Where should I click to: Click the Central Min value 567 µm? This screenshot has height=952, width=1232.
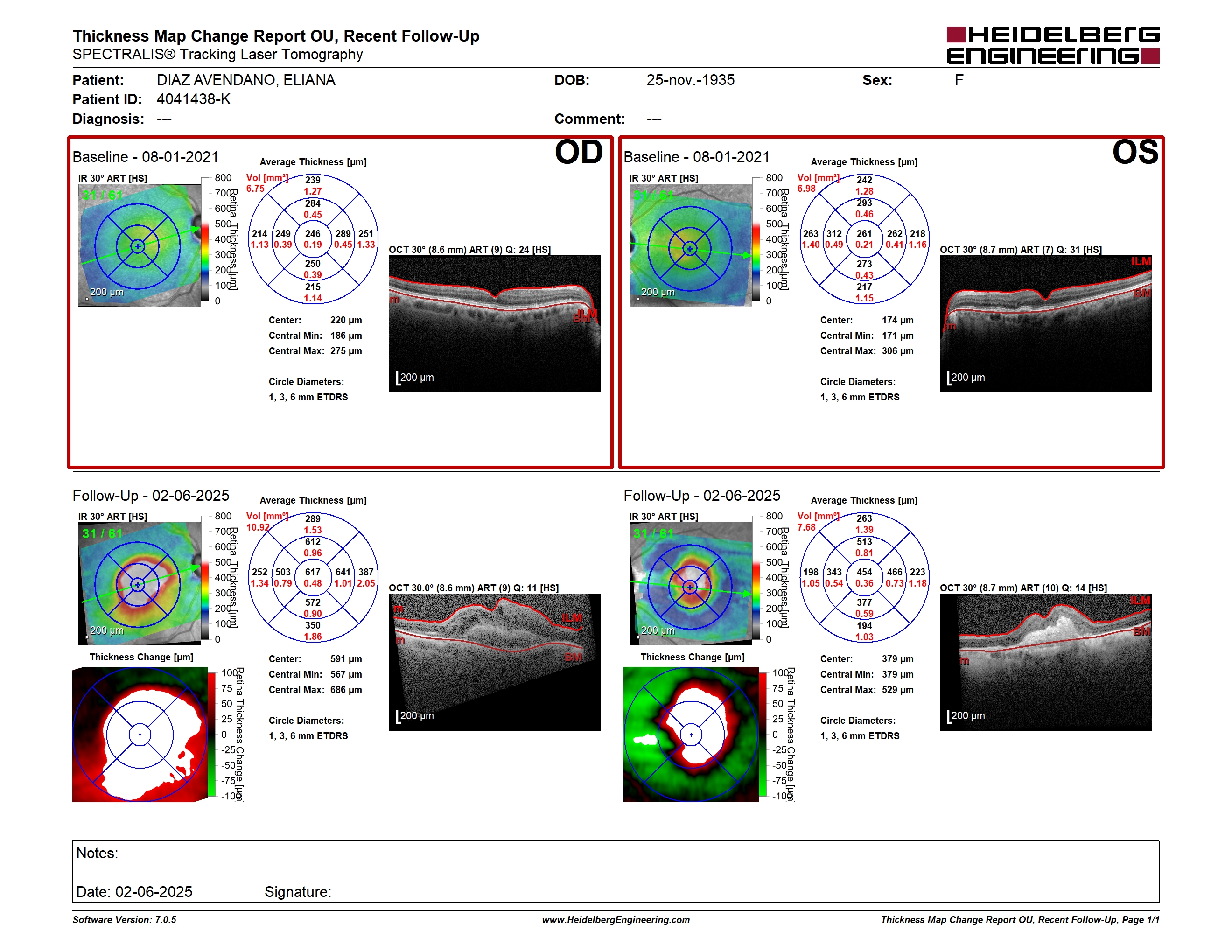346,674
